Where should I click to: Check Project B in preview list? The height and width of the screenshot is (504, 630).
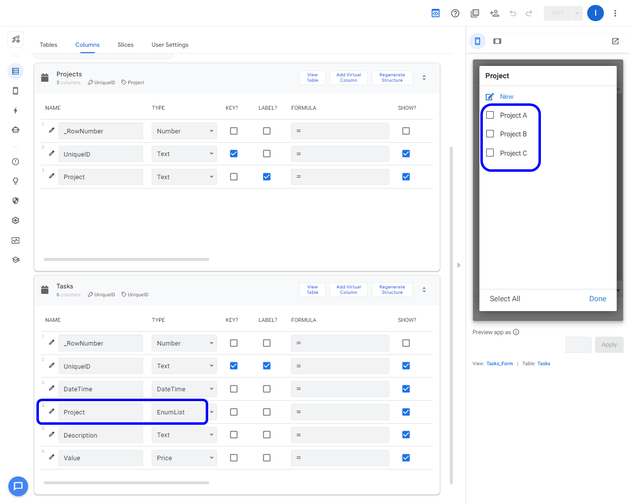(490, 134)
